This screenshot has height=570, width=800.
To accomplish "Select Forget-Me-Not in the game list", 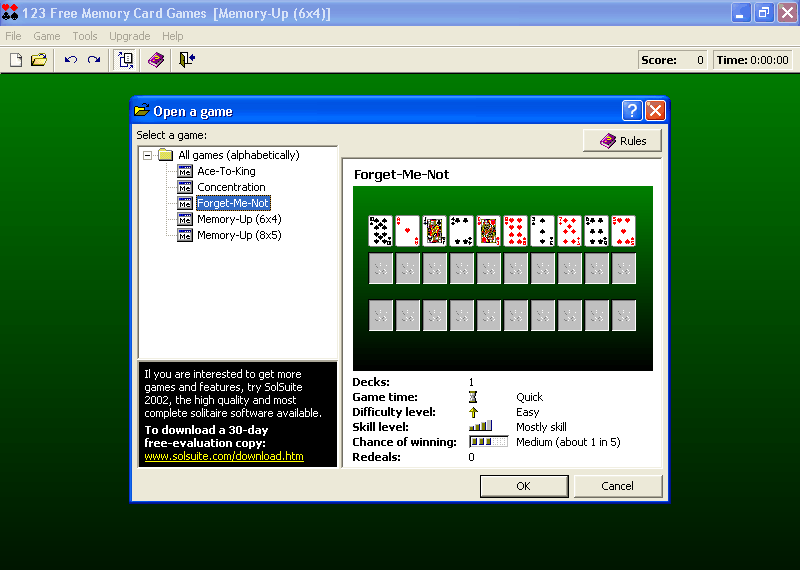I will 233,203.
